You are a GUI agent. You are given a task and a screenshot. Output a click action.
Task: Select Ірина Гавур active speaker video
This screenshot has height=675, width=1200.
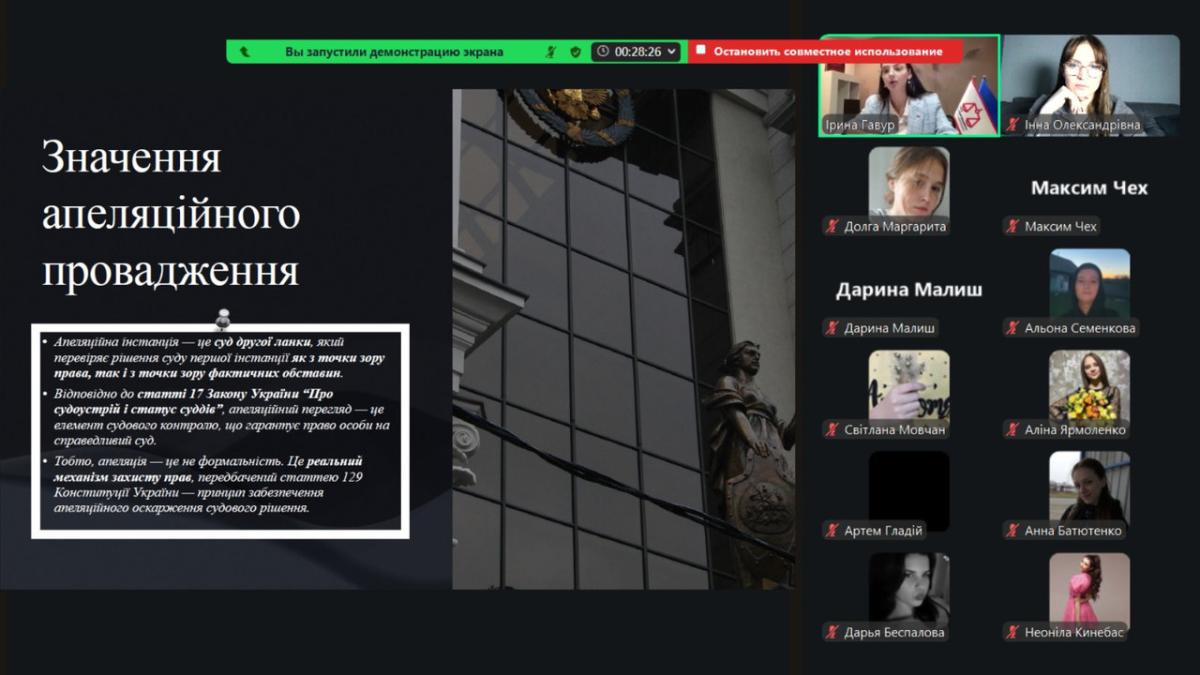909,85
